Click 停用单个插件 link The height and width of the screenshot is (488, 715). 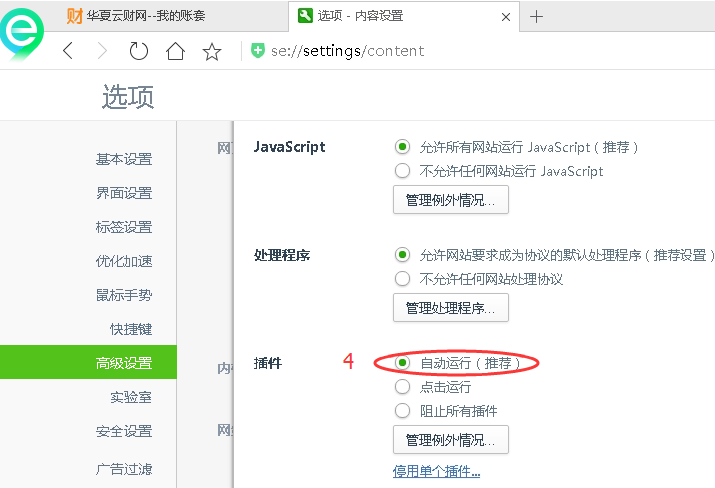coord(436,471)
